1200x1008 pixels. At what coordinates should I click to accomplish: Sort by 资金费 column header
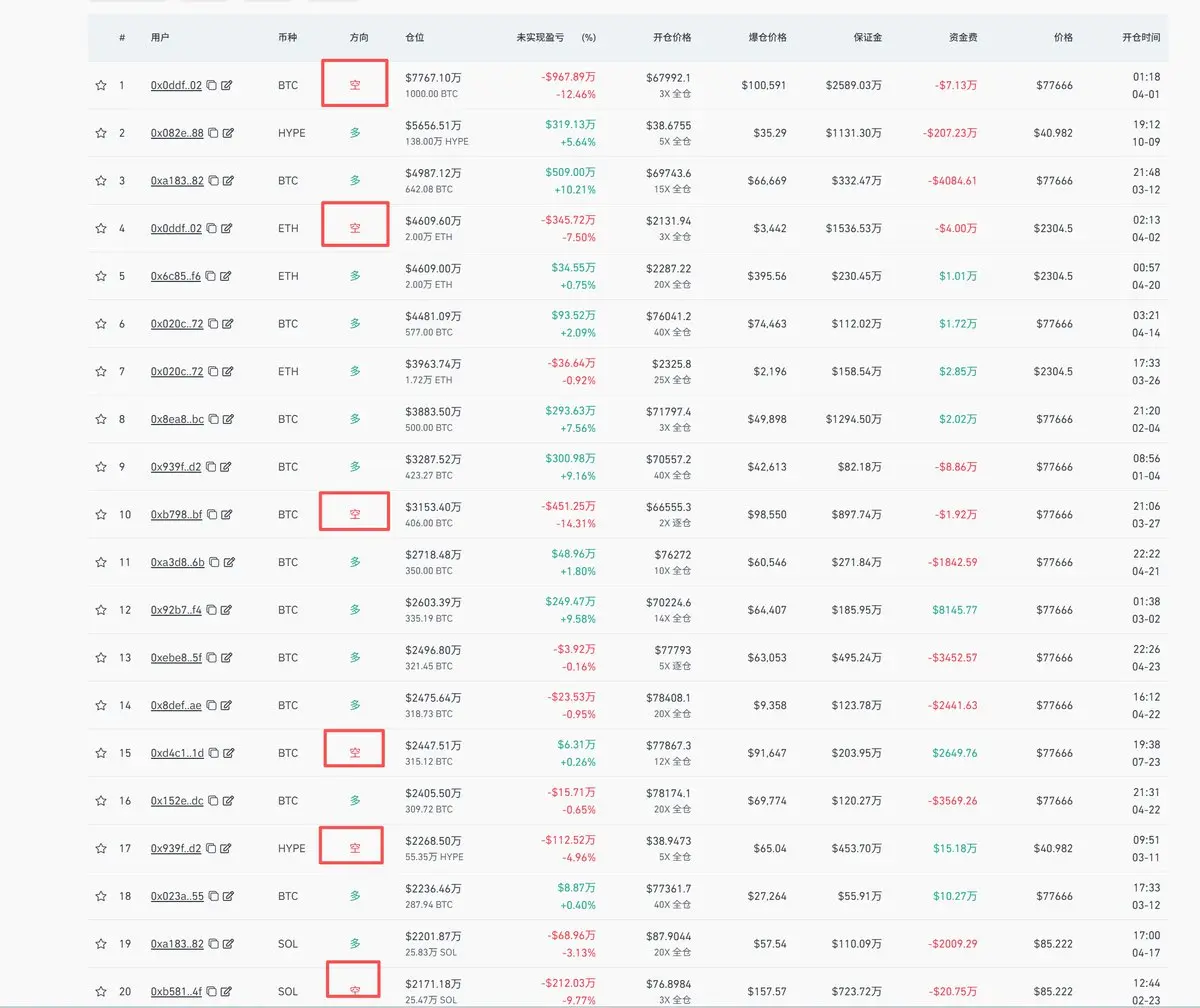964,38
